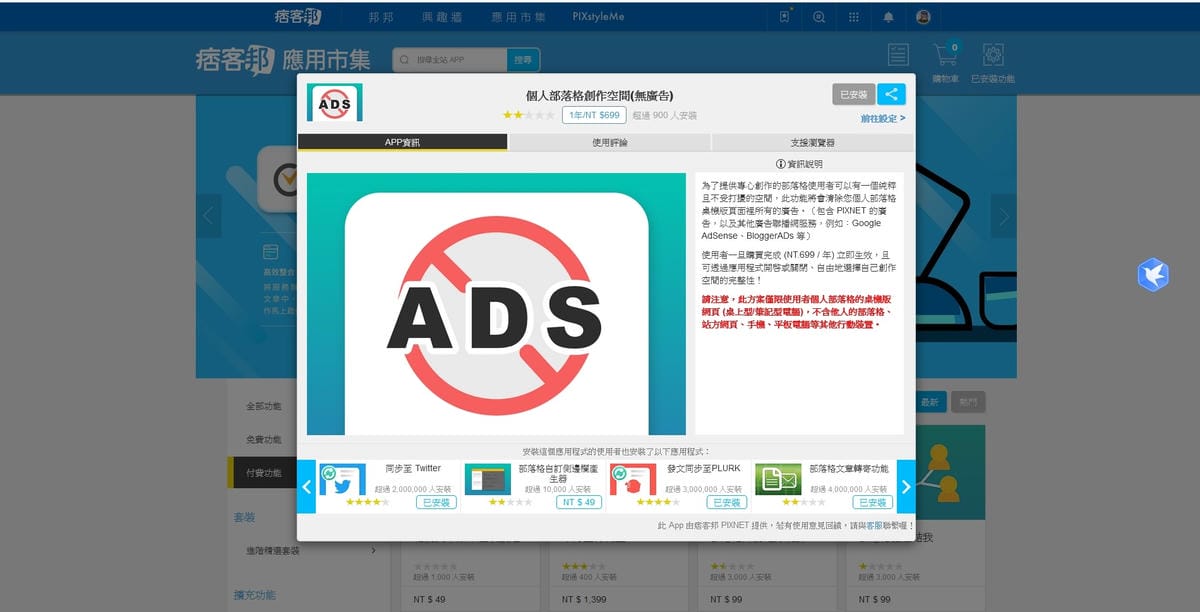1200x612 pixels.
Task: Click the 發文同步至PLURK app title
Action: [x=703, y=468]
